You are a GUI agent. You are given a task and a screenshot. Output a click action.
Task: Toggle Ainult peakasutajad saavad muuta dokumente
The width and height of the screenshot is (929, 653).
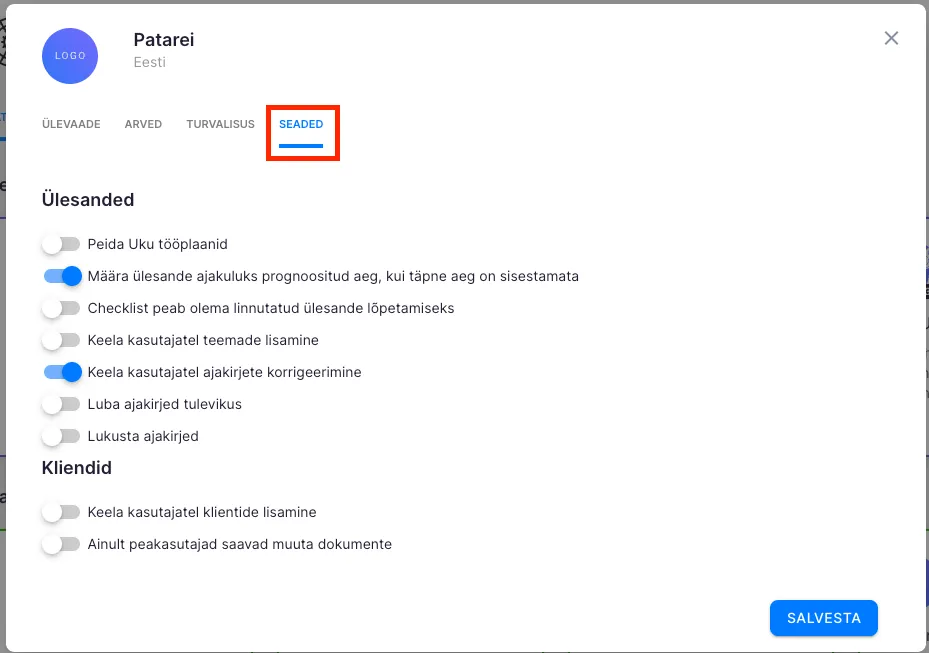tap(61, 544)
